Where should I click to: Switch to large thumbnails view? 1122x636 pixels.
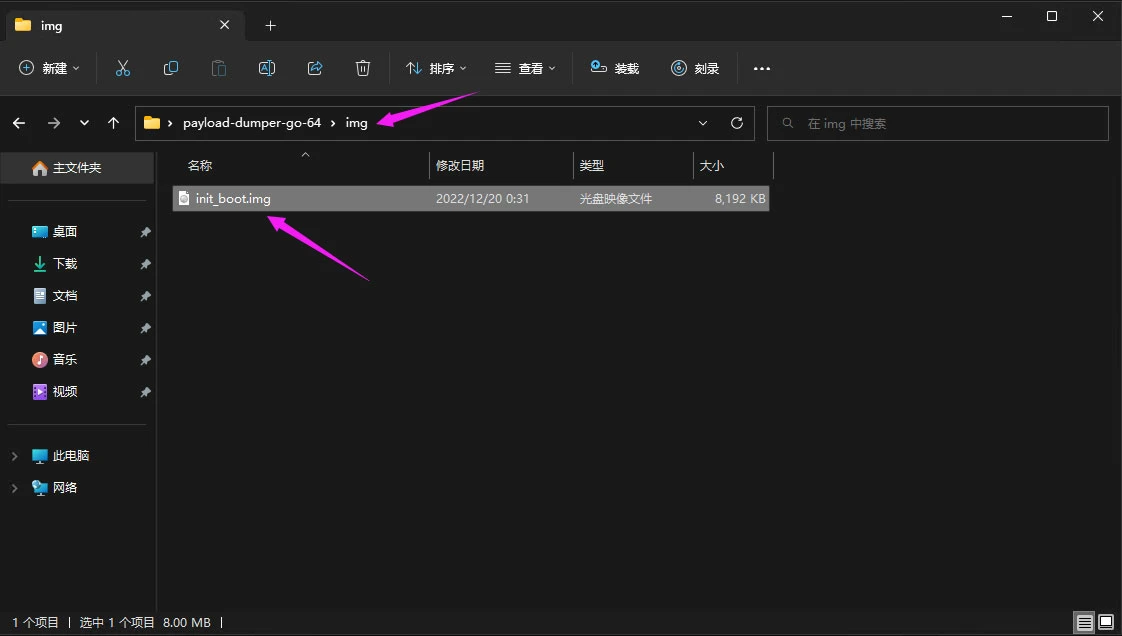[1106, 622]
